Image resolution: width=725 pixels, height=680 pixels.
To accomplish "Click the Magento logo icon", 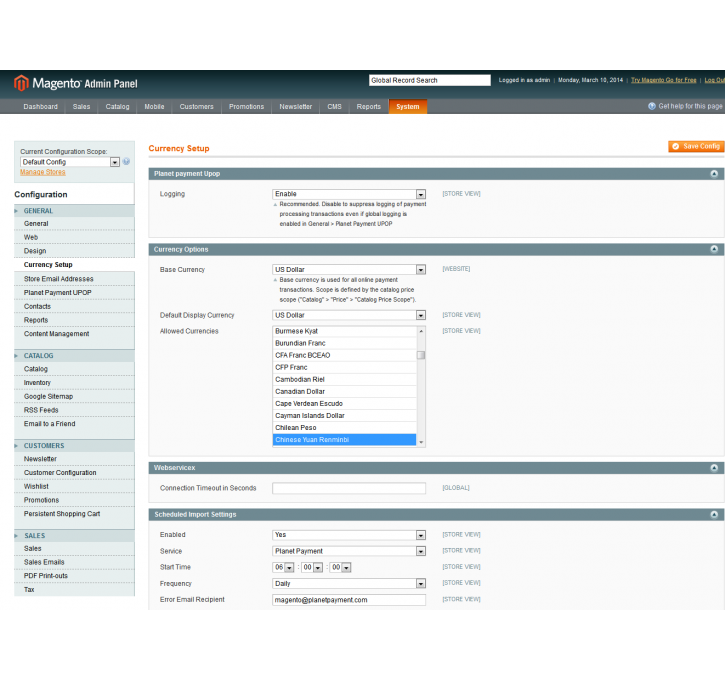I will pyautogui.click(x=21, y=83).
